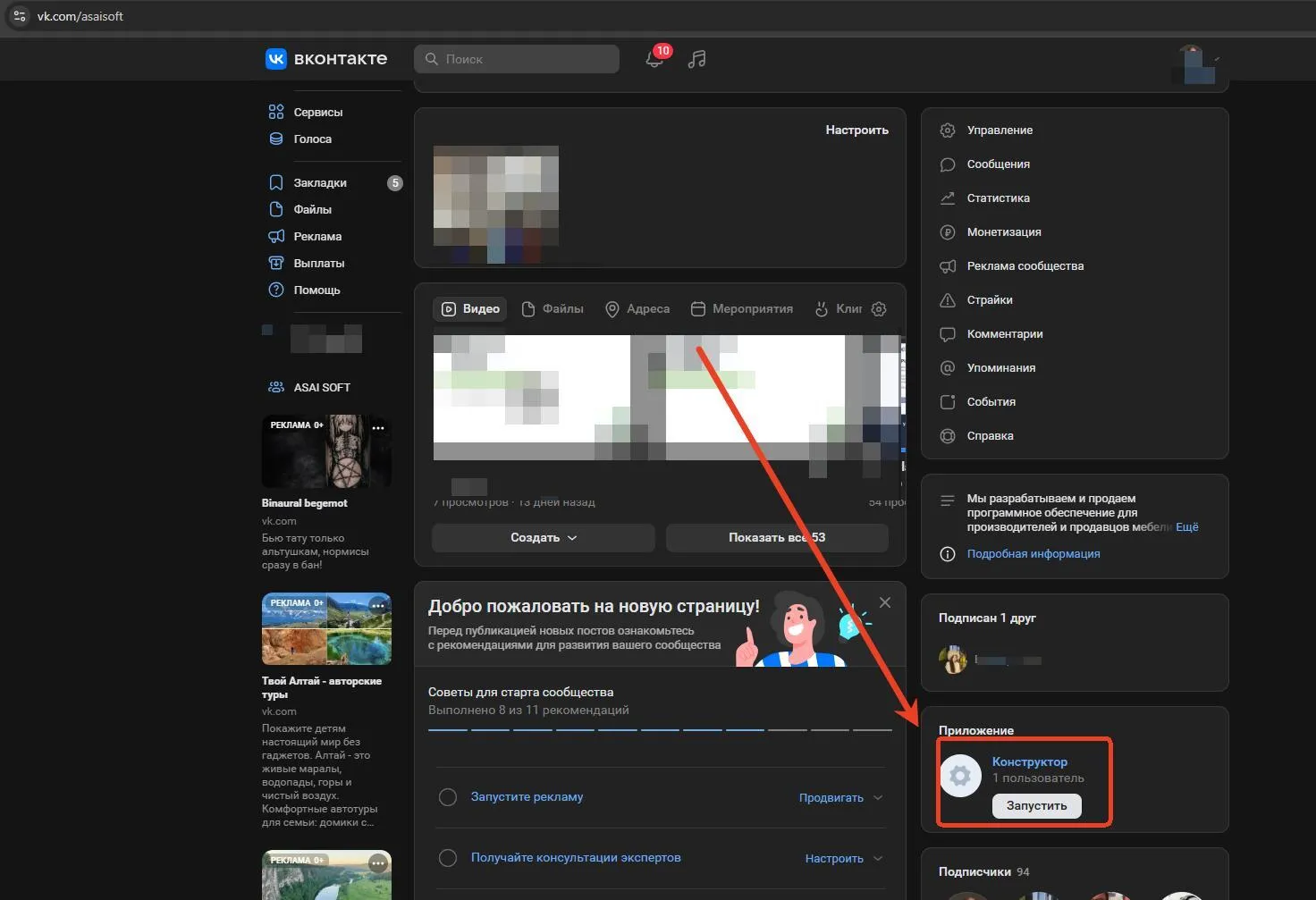Open the profile menu arrow
The image size is (1316, 900).
pyautogui.click(x=1217, y=59)
